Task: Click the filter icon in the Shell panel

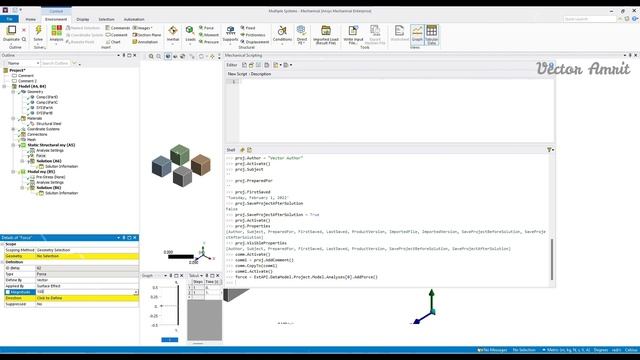Action: point(550,150)
